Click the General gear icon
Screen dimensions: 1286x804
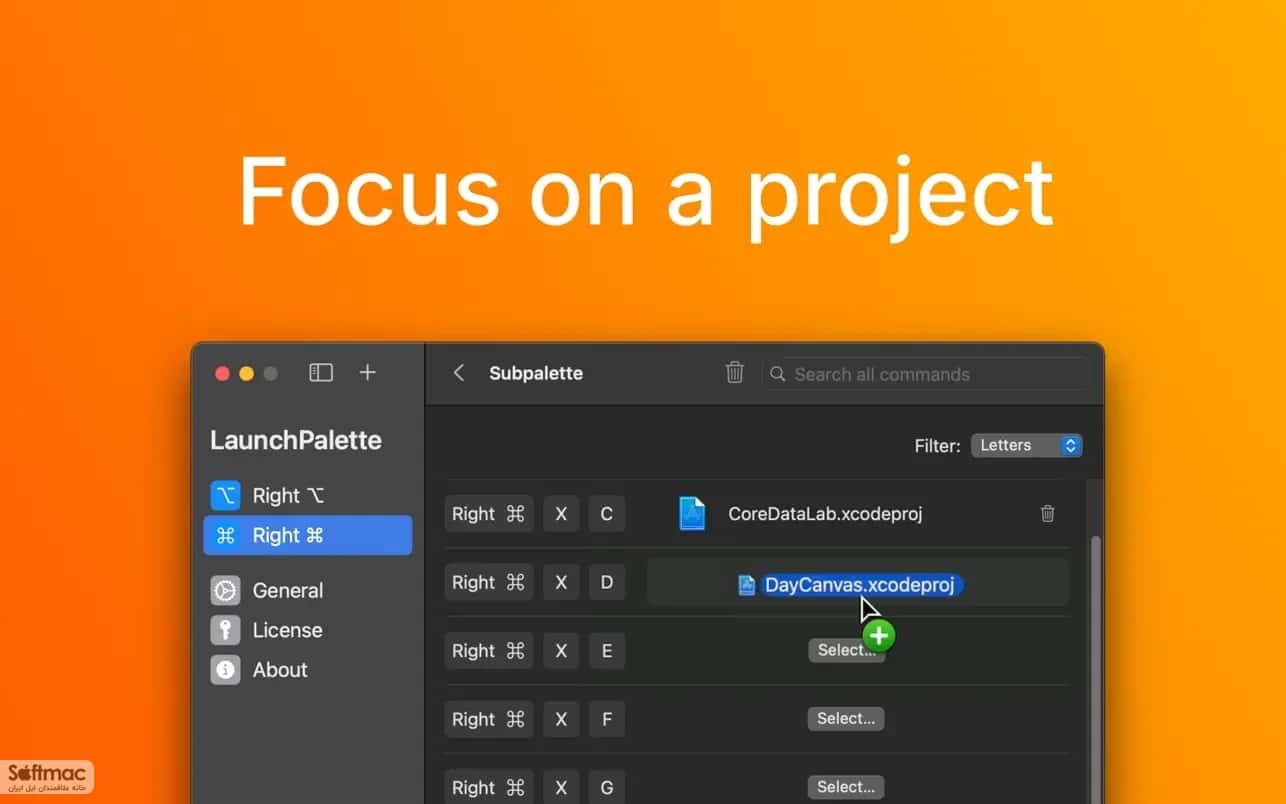tap(225, 590)
